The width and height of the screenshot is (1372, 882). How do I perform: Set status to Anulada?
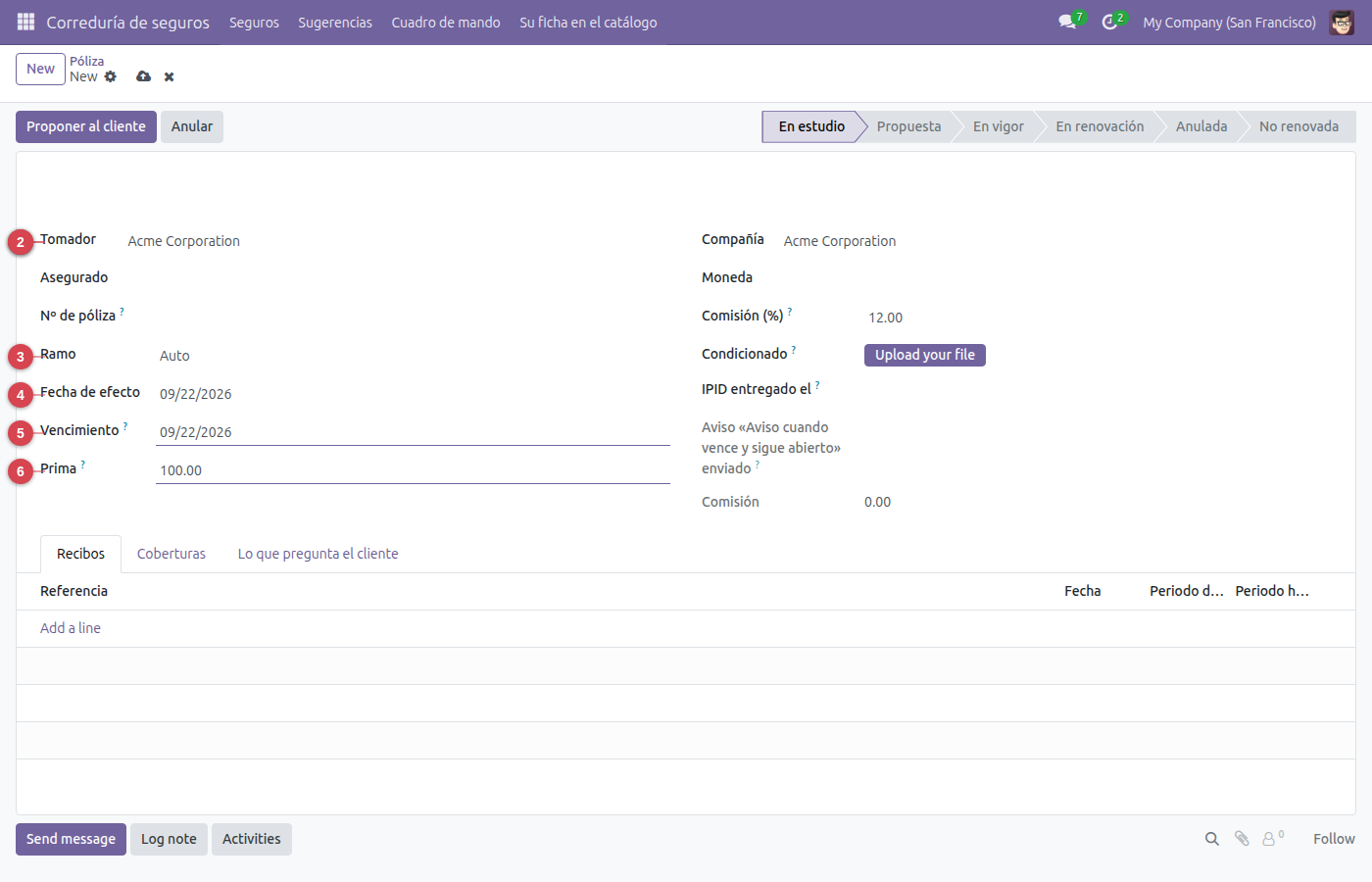1201,126
